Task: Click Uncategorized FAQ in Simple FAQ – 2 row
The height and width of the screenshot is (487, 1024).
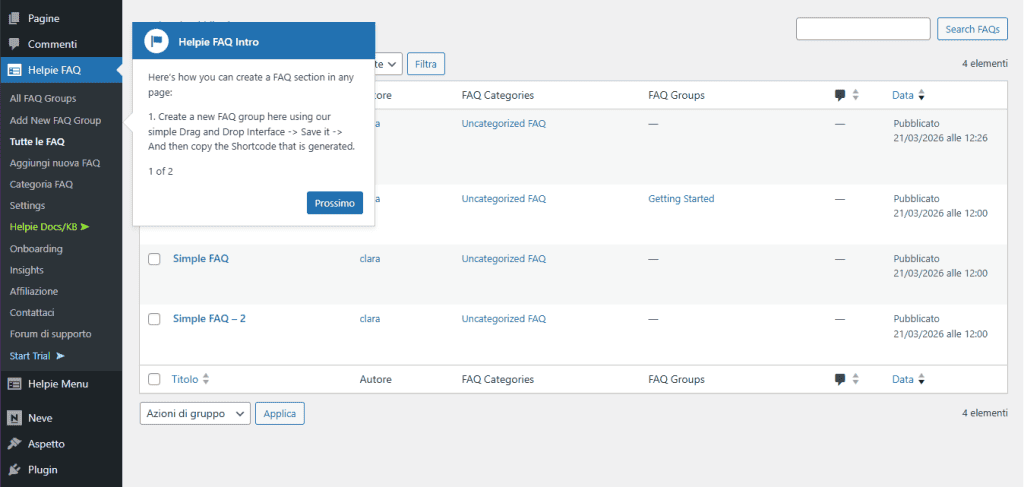Action: coord(504,319)
